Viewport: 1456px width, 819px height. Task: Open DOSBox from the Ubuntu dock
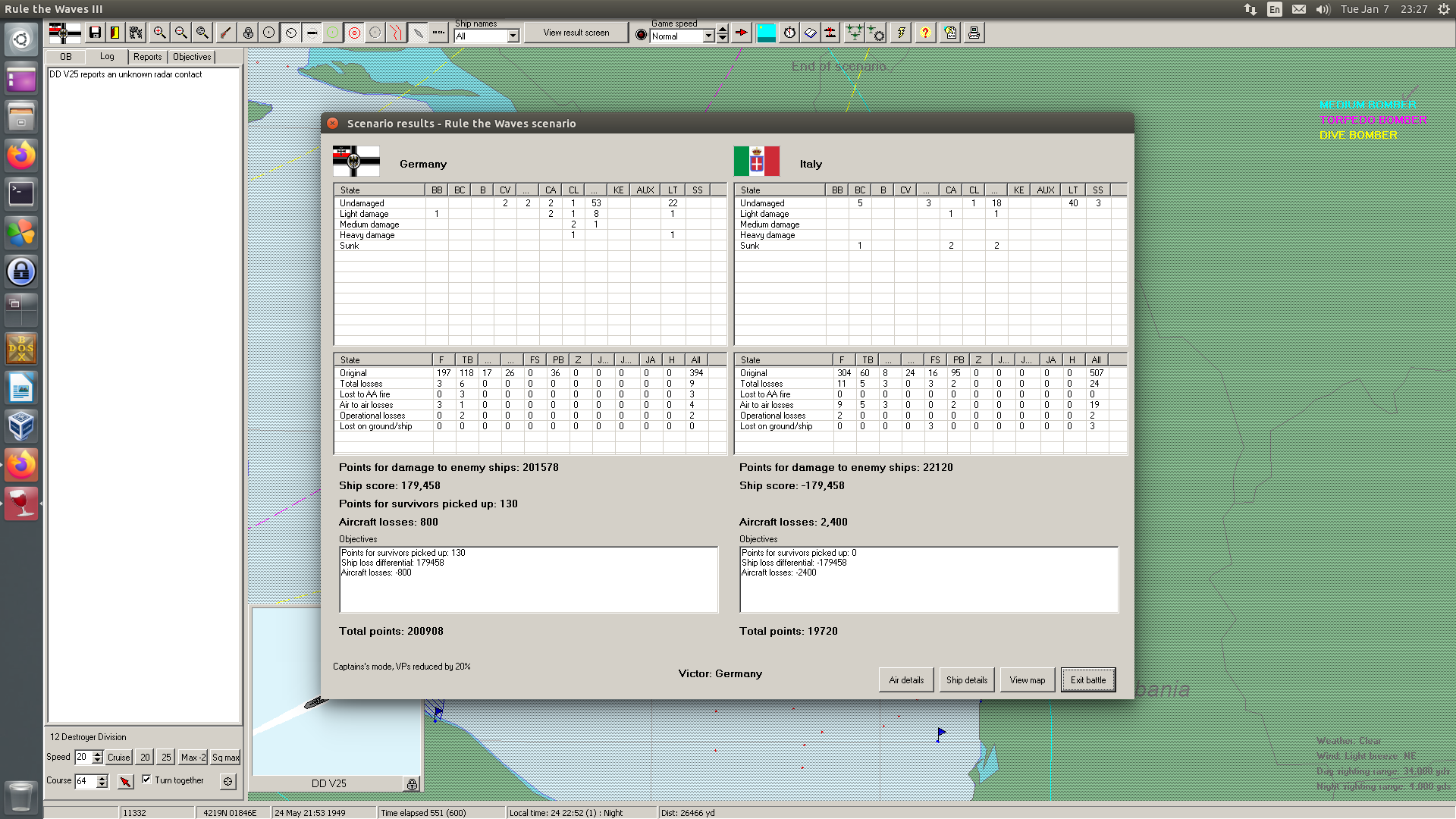21,349
